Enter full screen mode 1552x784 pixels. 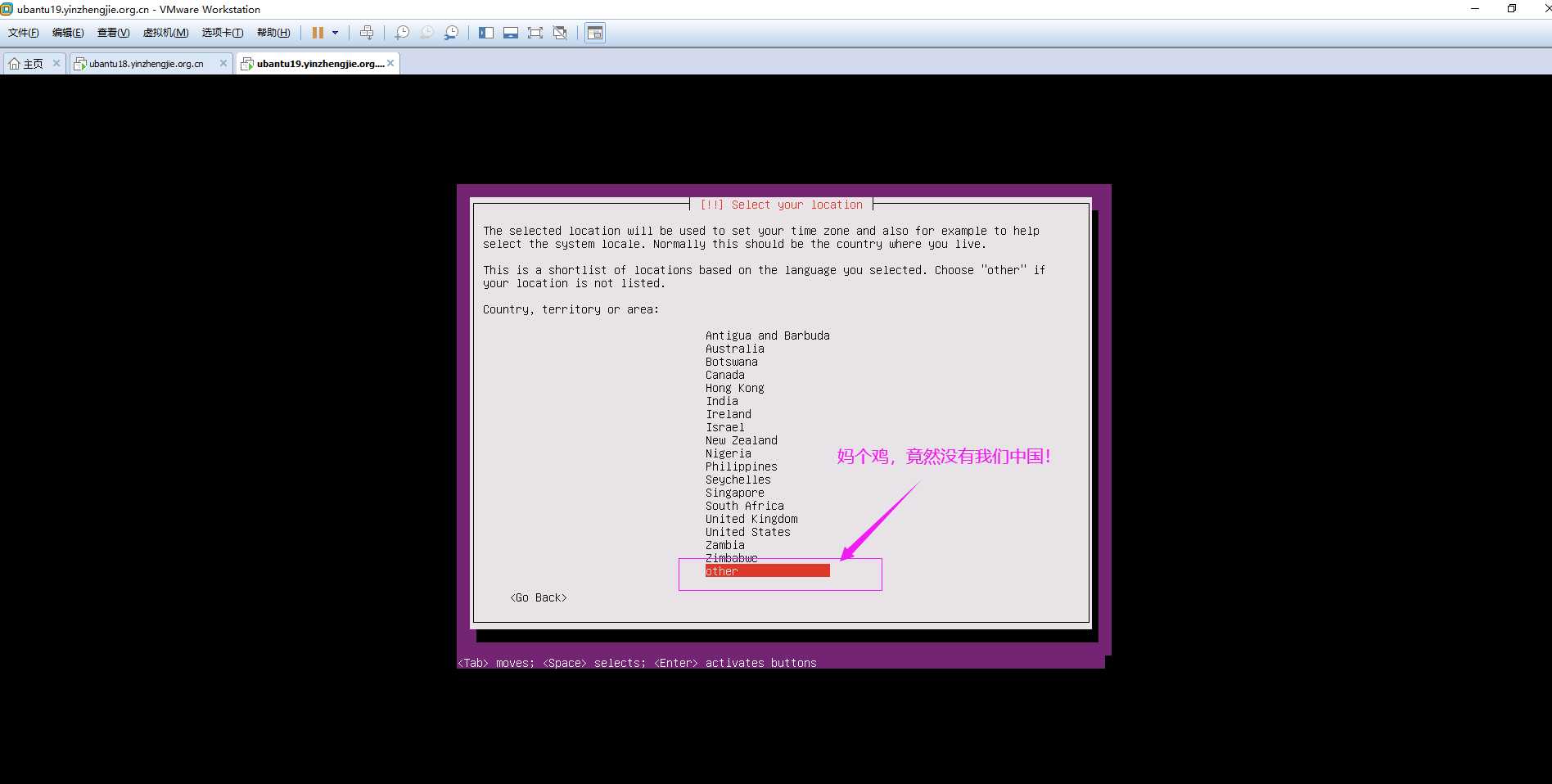535,33
